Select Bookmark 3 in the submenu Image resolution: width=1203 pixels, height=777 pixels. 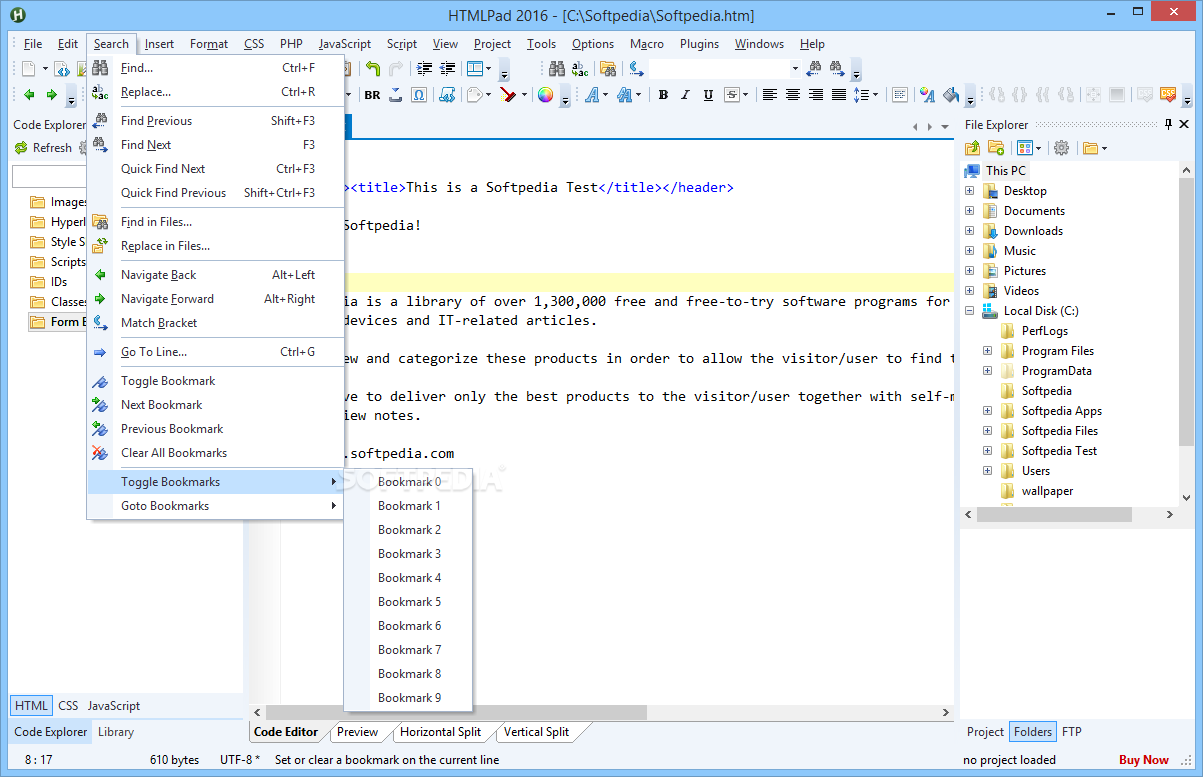pyautogui.click(x=408, y=554)
